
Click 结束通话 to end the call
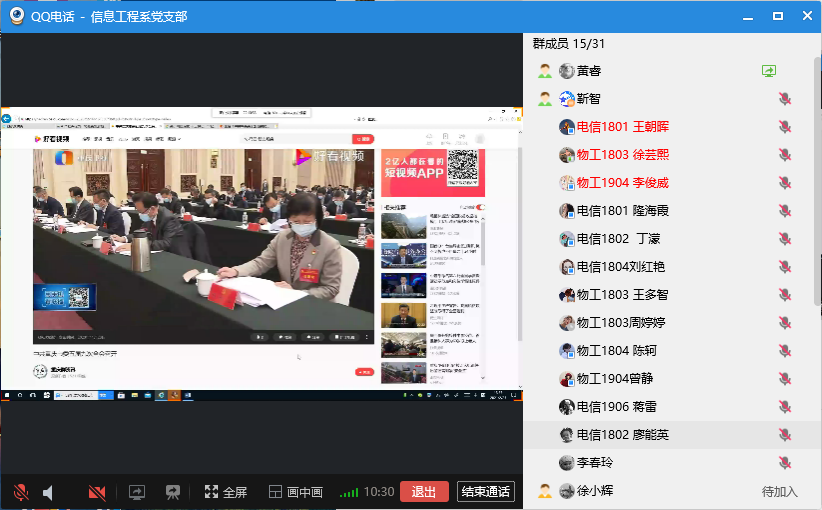tap(485, 492)
